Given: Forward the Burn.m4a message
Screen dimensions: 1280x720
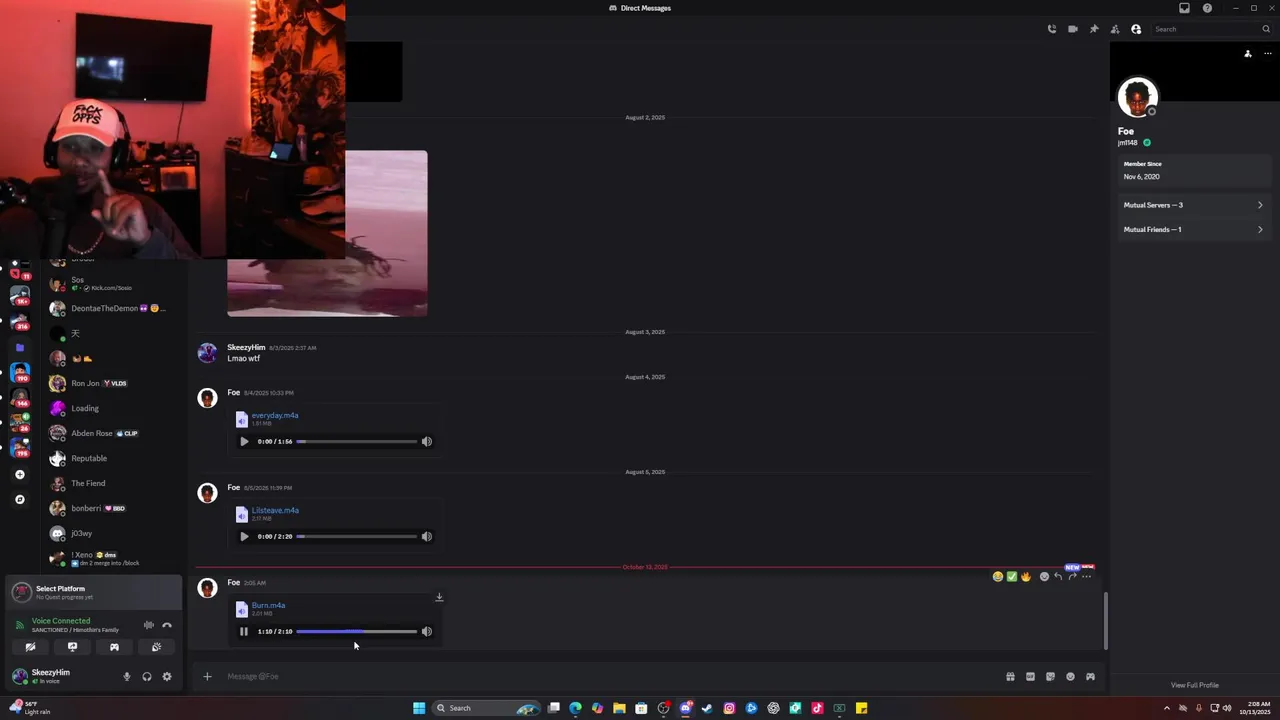Looking at the screenshot, I should click(1072, 577).
